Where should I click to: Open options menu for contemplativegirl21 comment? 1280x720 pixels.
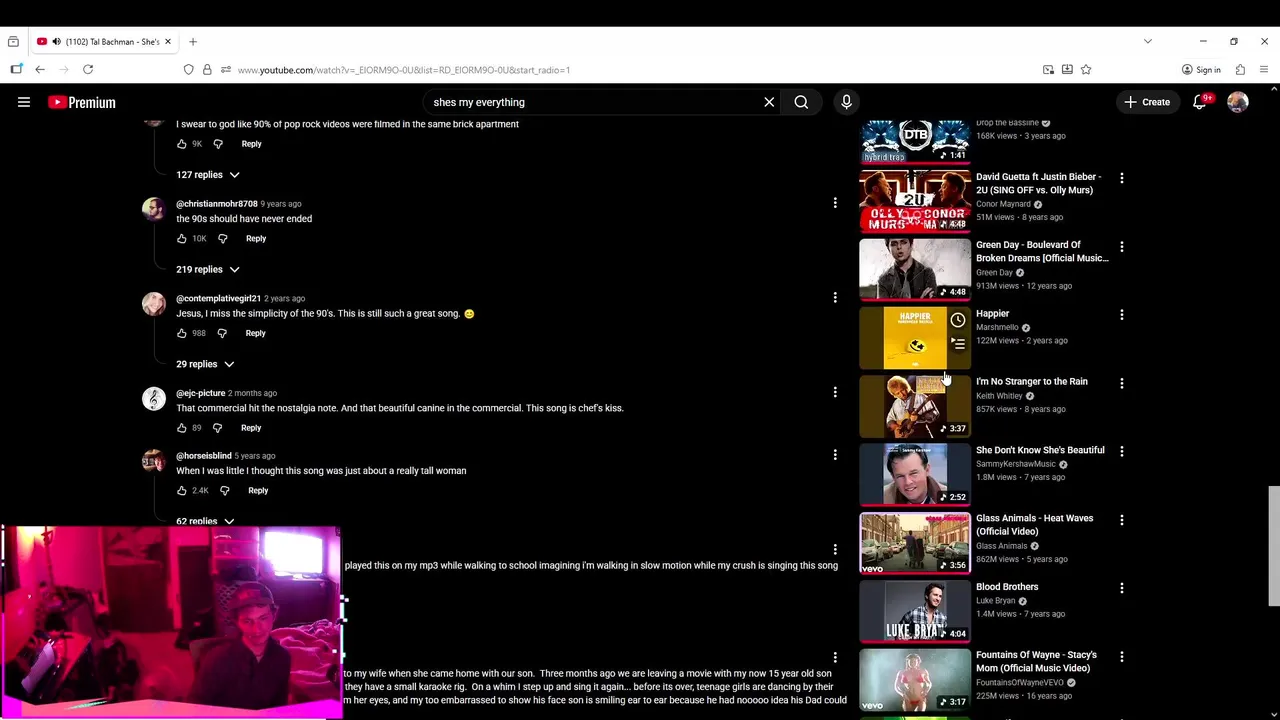[x=835, y=297]
